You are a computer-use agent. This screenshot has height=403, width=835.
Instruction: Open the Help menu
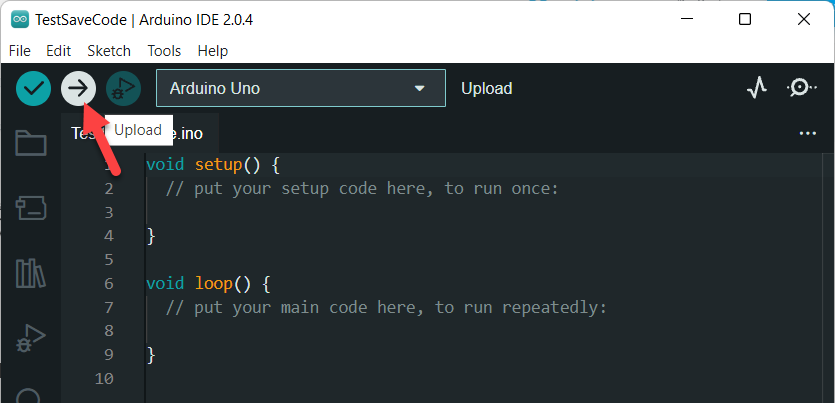click(x=212, y=51)
